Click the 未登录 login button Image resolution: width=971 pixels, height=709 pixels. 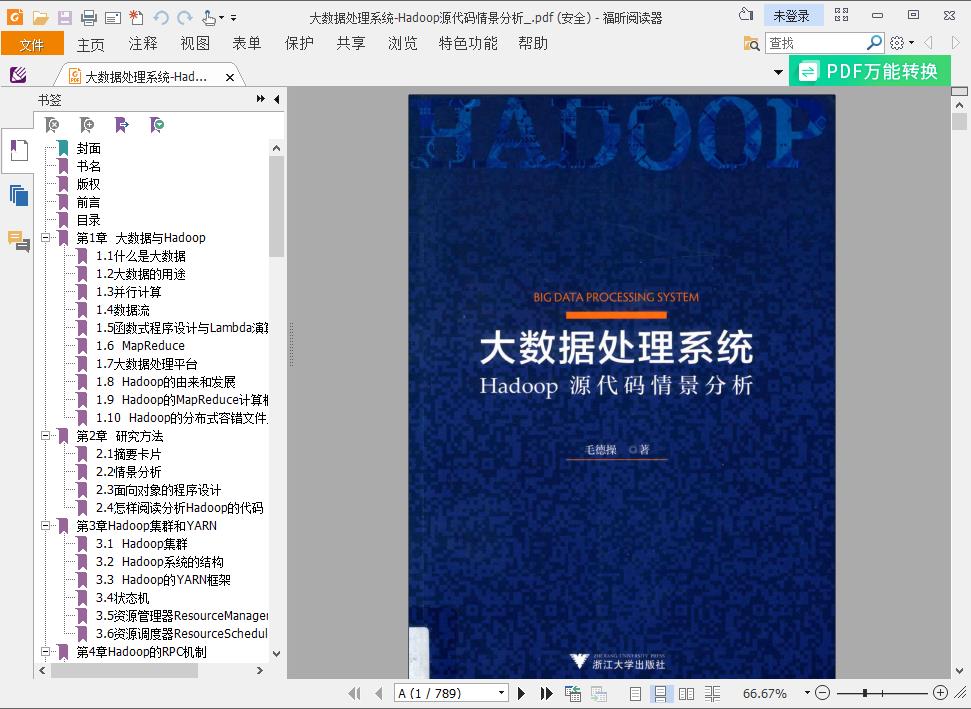[x=791, y=15]
